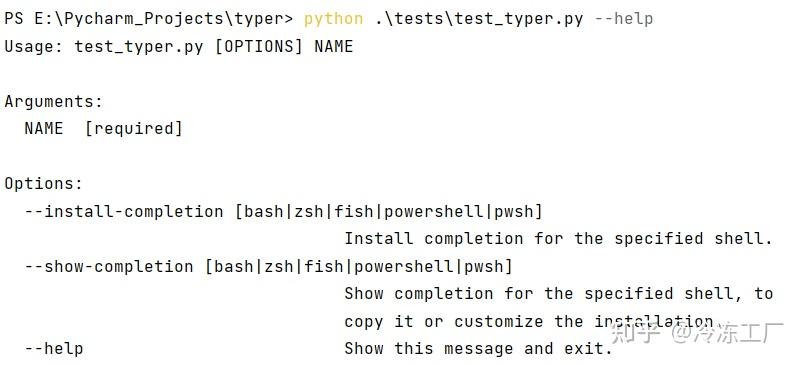
Task: Click the Usage line text
Action: click(178, 47)
